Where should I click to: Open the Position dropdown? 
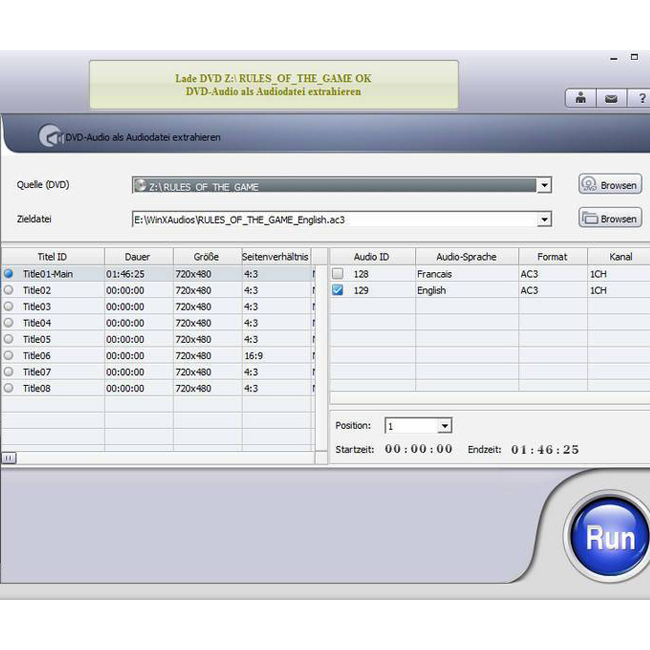tap(444, 426)
